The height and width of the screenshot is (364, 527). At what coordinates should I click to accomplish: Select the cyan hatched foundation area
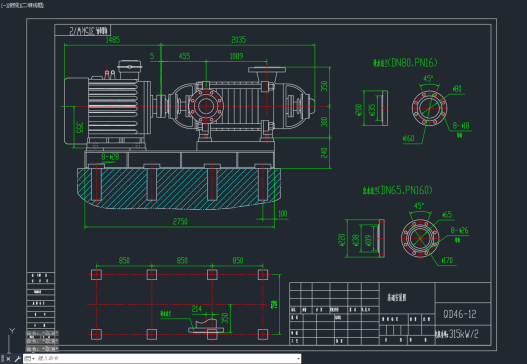click(x=178, y=188)
